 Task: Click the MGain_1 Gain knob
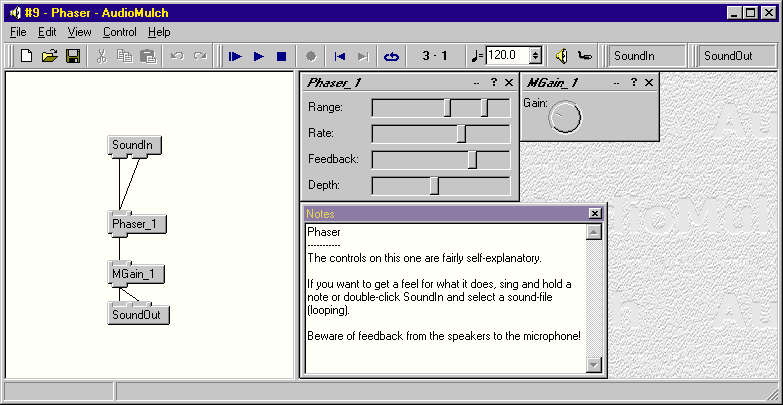click(565, 117)
